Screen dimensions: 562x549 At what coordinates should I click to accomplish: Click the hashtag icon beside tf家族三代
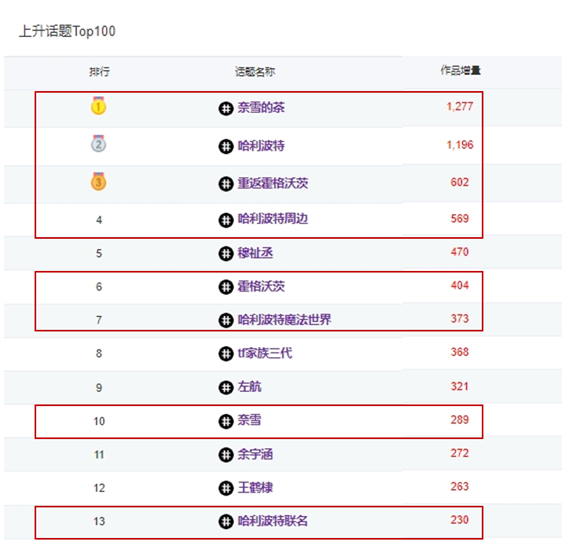tap(226, 354)
